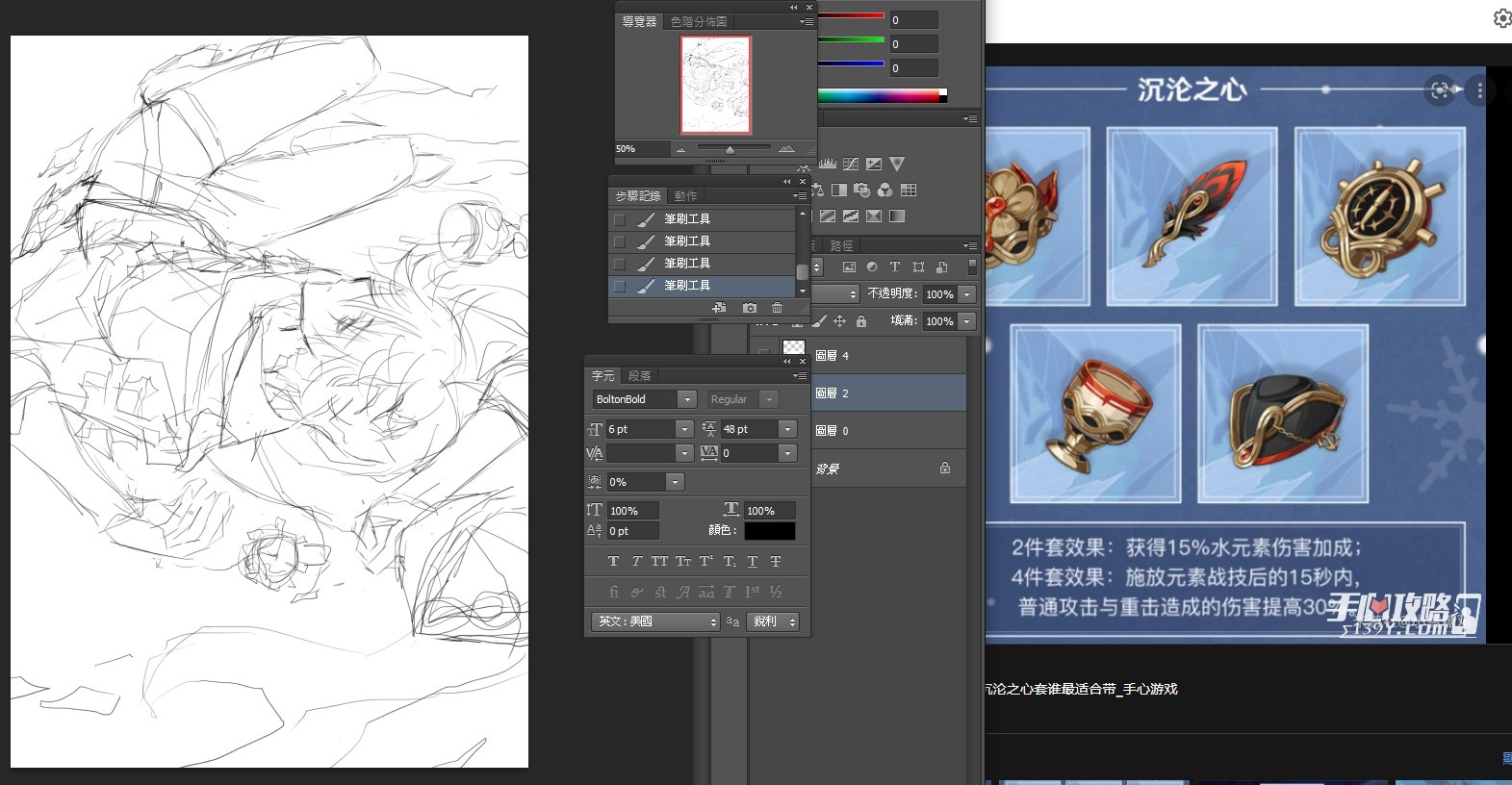Check source box of third 筆刷工具 history state
This screenshot has width=1512, height=785.
(x=620, y=264)
